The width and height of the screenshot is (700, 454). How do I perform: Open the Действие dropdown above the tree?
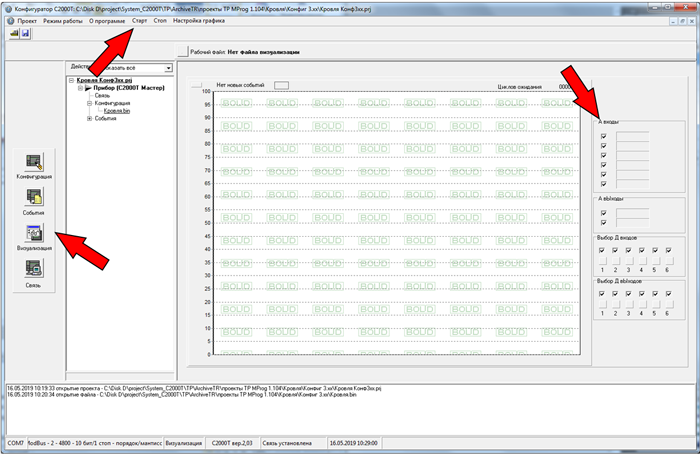169,68
